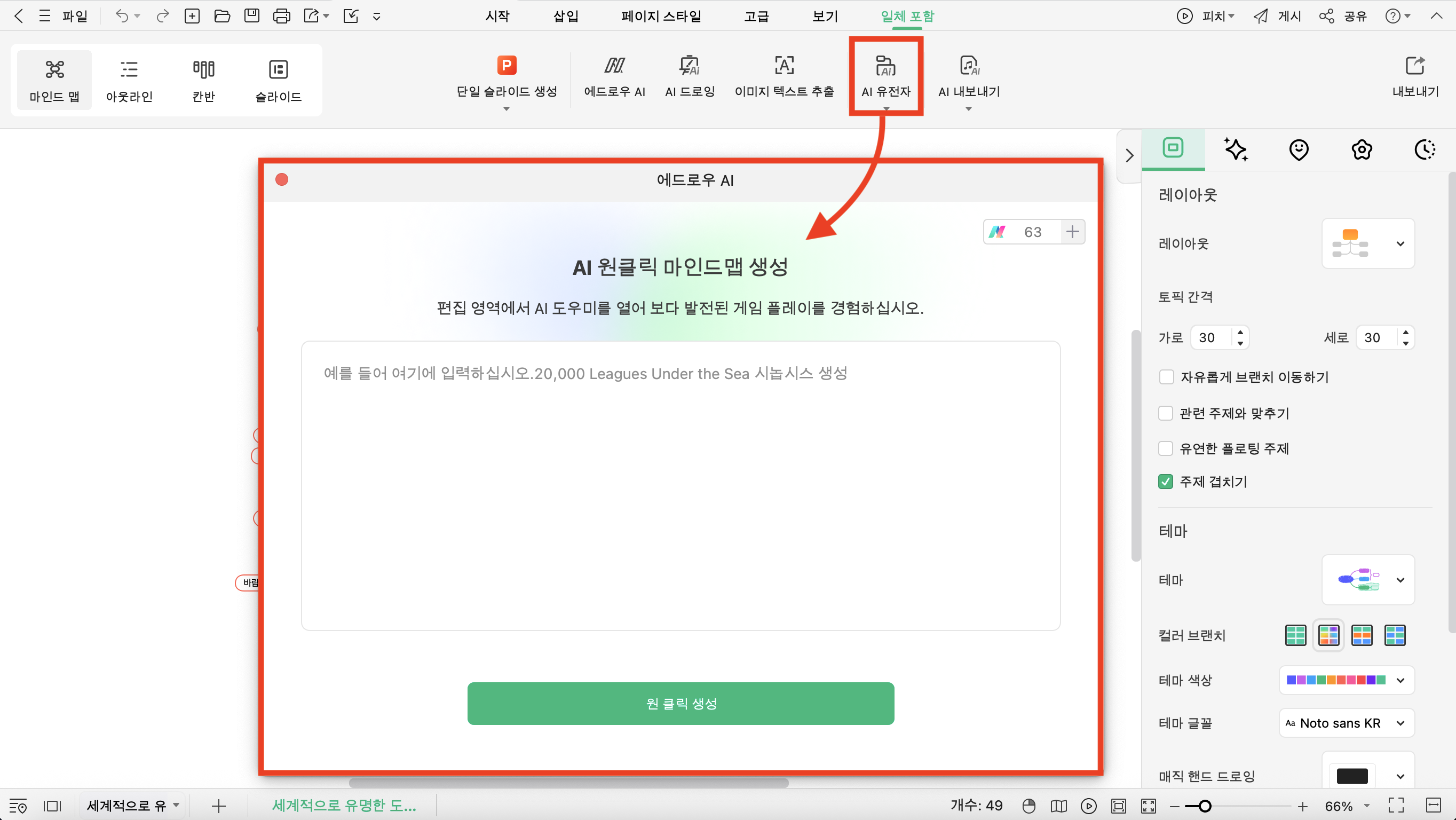Open 에드로우 AI in the ribbon

click(x=614, y=77)
